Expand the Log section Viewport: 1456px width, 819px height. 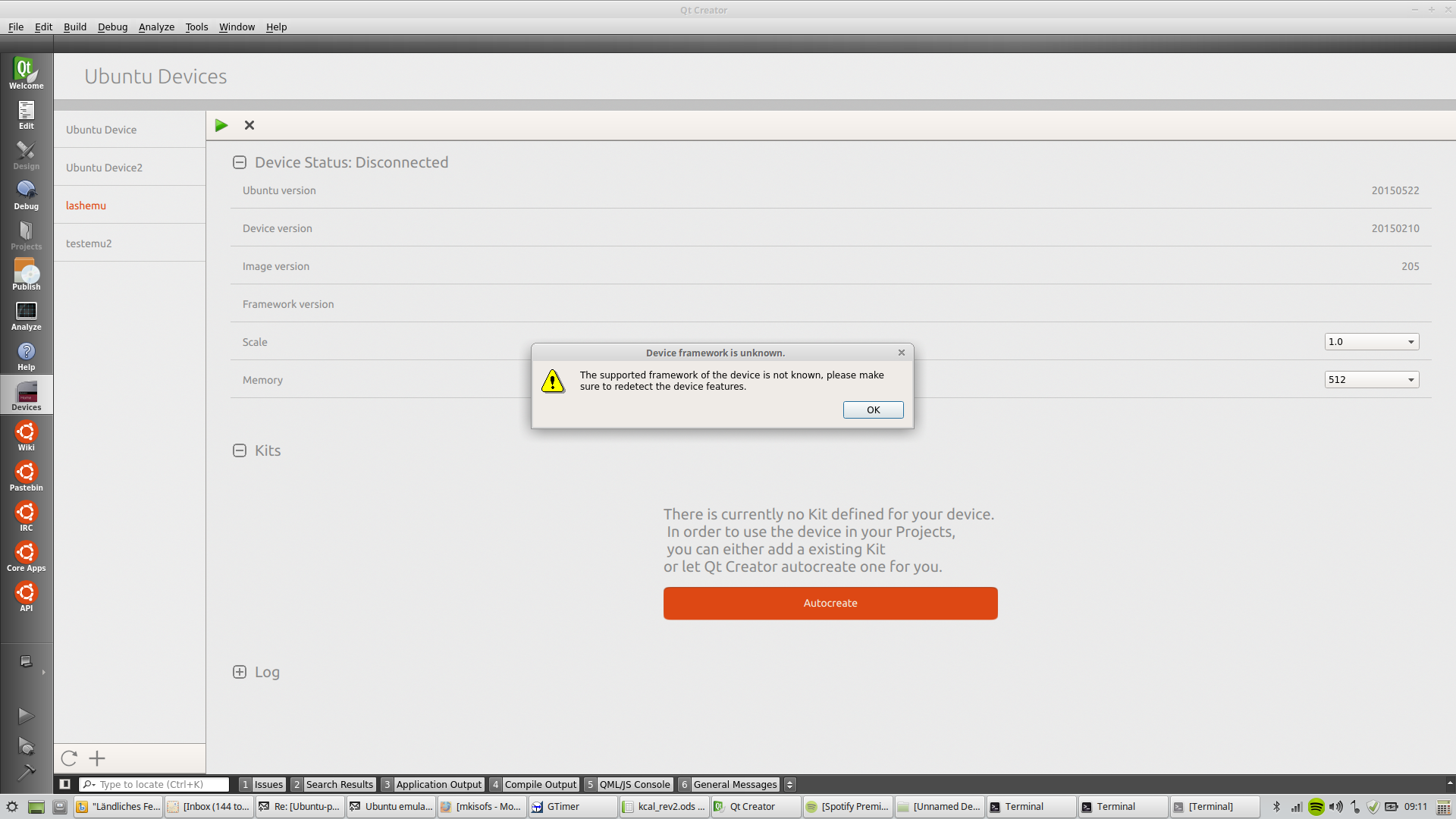click(x=240, y=672)
